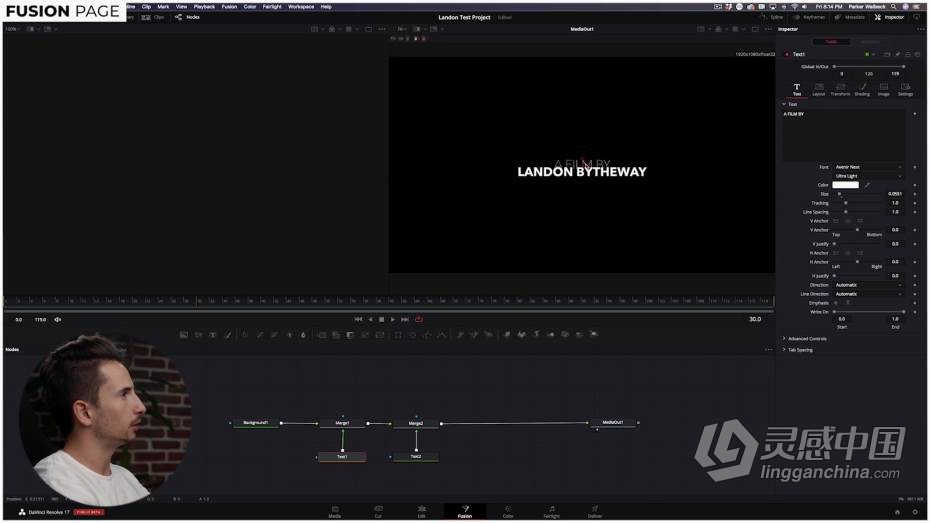Toggle the Clips panel button
Screen dimensions: 930x523
point(153,17)
